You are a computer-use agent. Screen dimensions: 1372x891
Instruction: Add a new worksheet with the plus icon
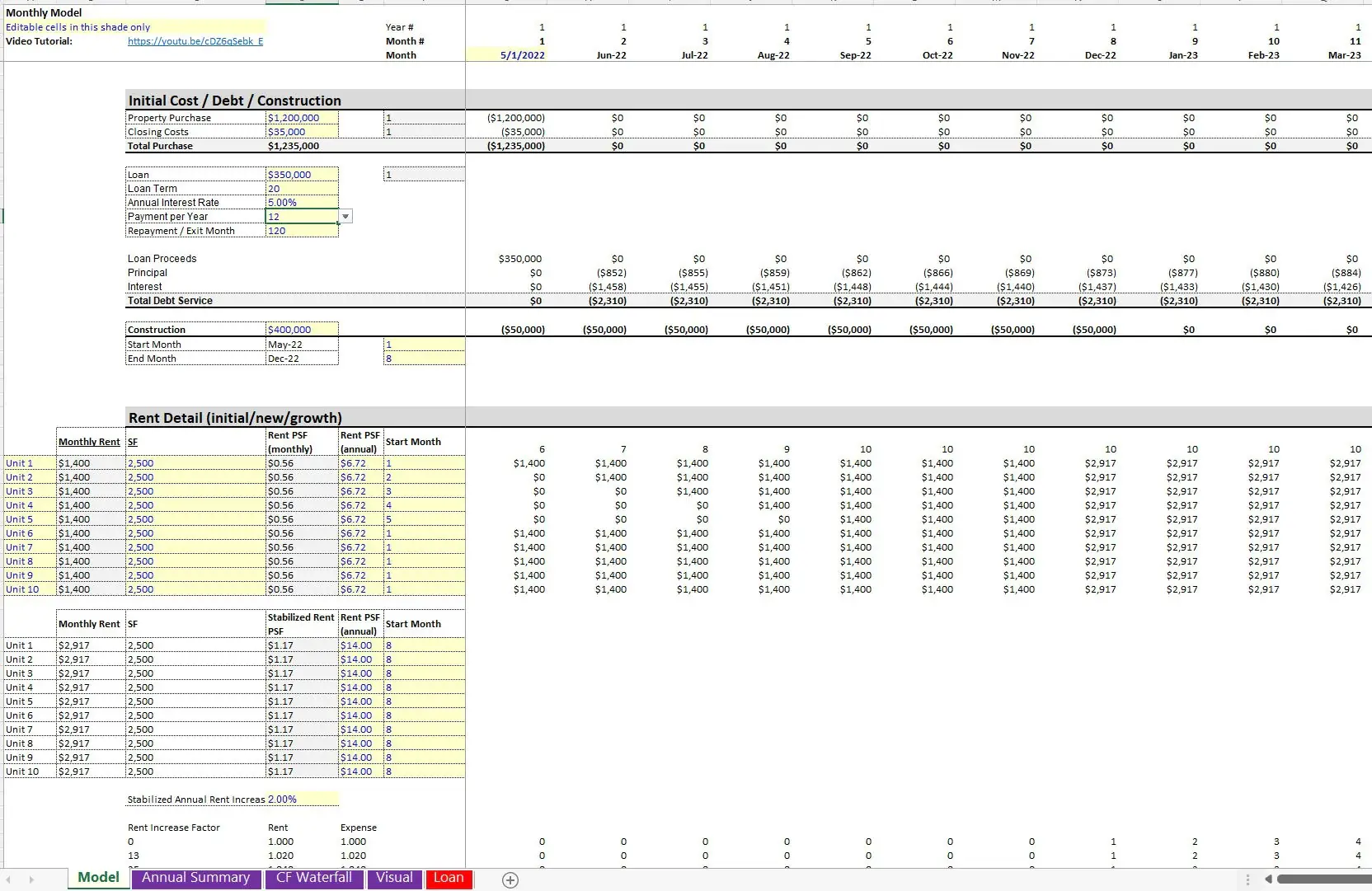[x=510, y=880]
